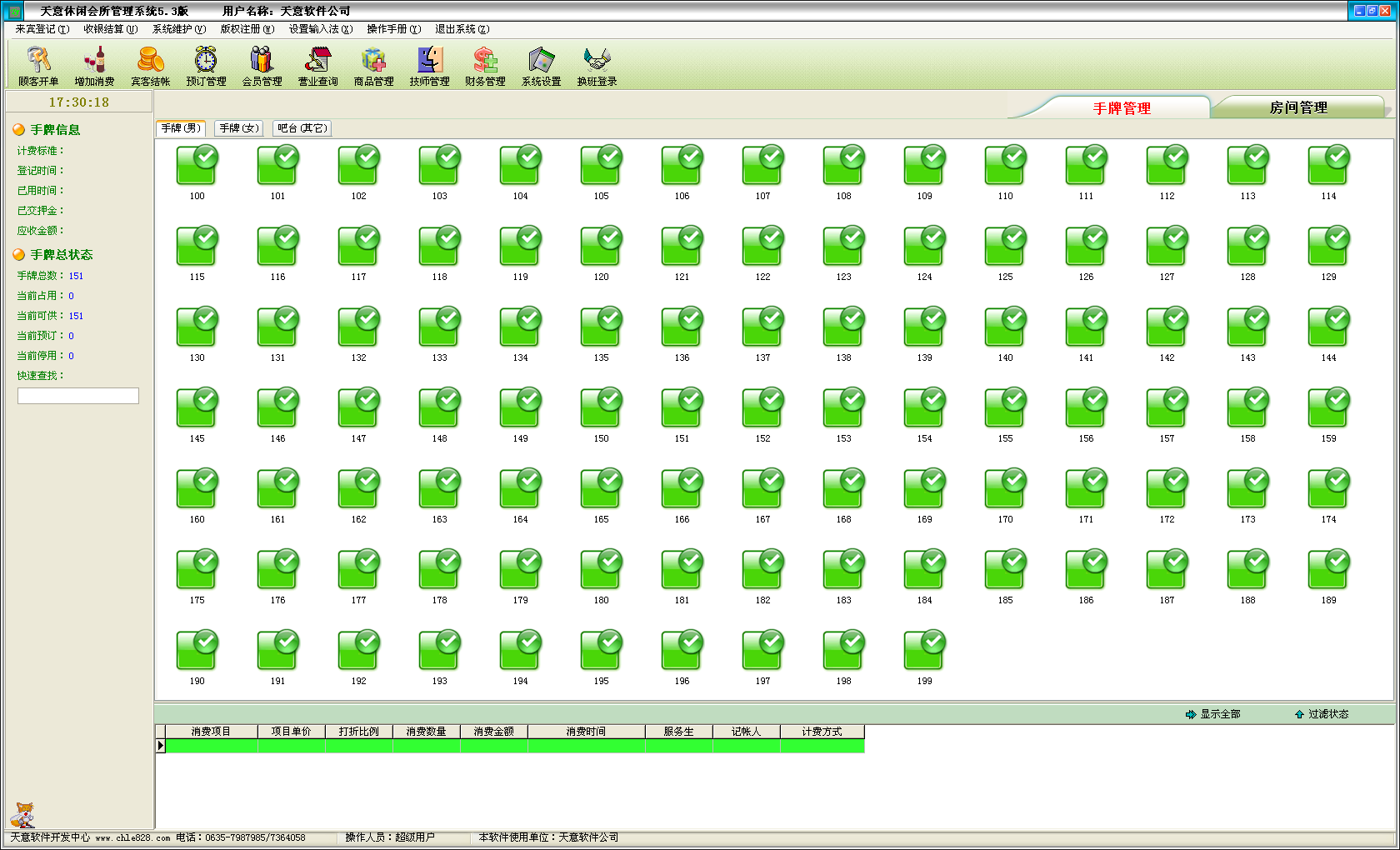Open 财务管理 toolbar icon
1400x850 pixels.
(485, 66)
